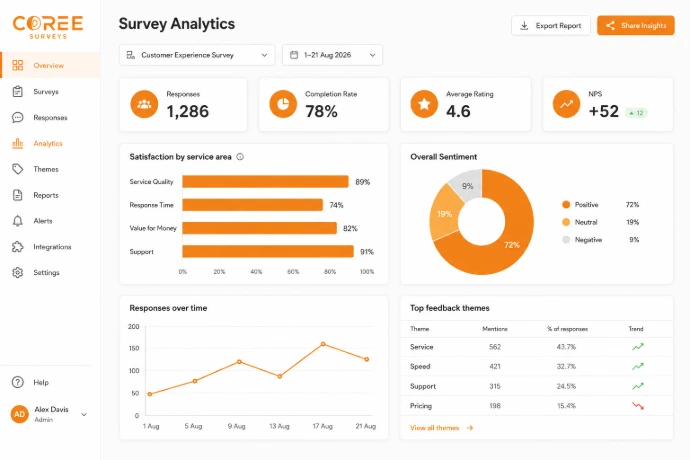Open the Alerts menu label
The image size is (690, 460).
(43, 221)
